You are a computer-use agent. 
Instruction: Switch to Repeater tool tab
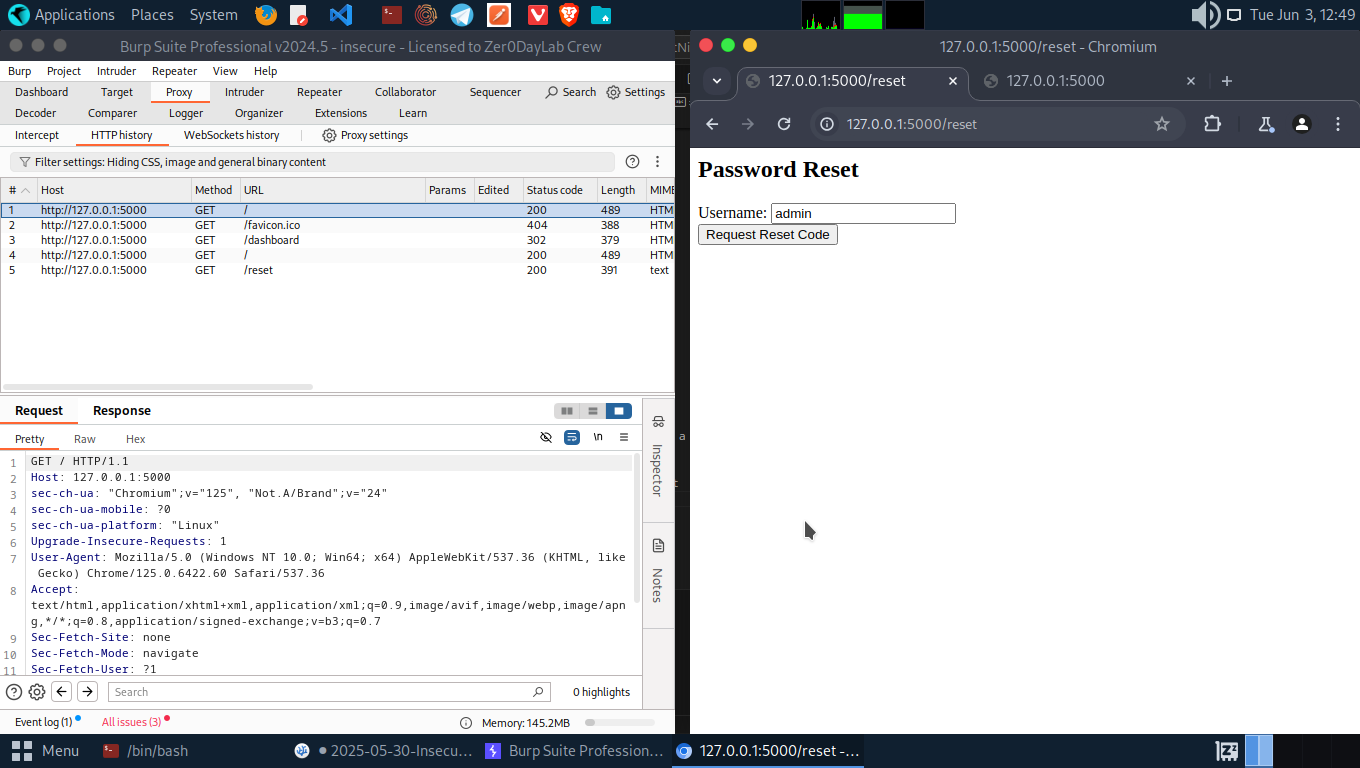click(x=319, y=92)
